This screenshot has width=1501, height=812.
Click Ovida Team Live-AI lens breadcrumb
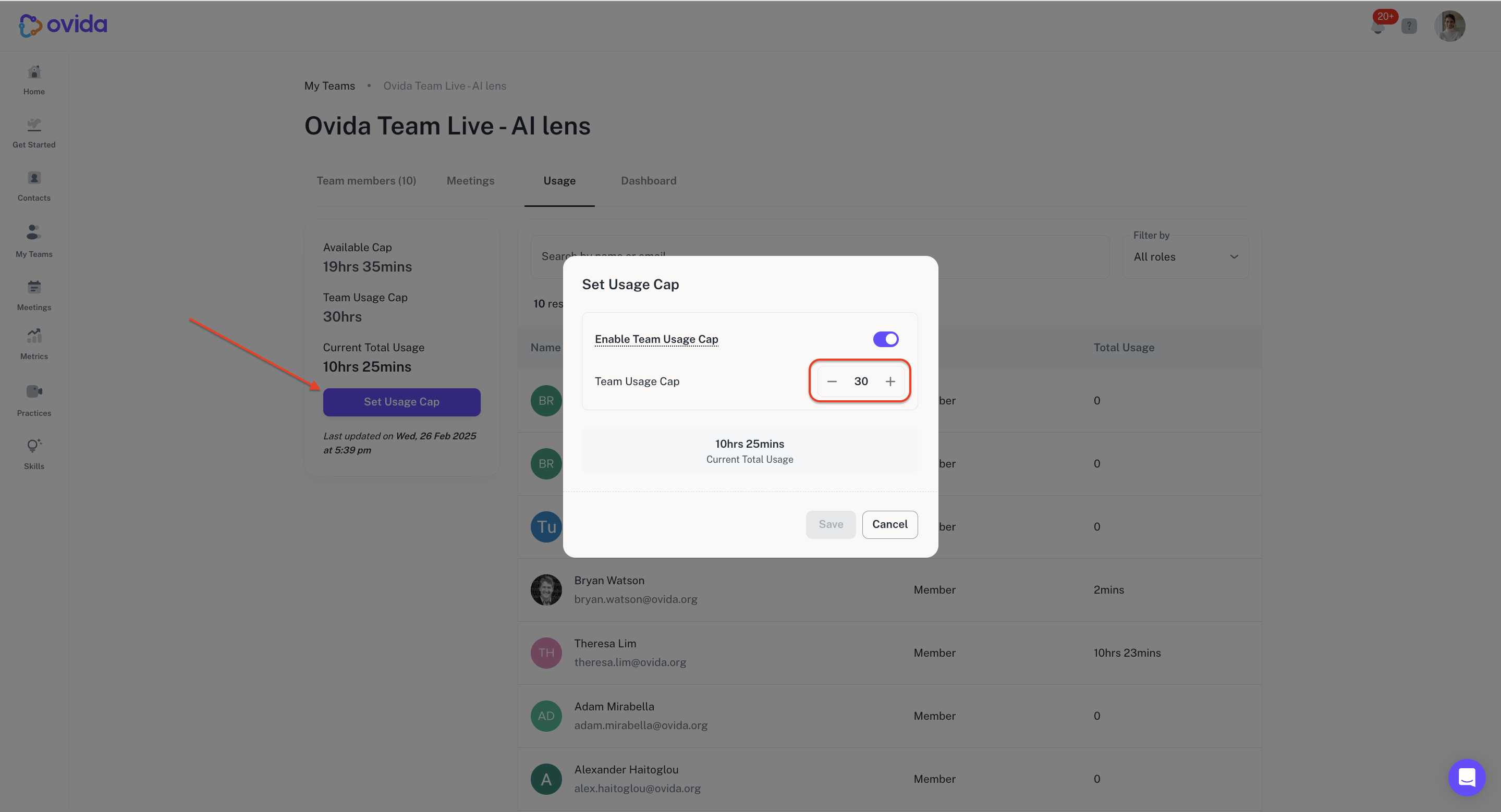pyautogui.click(x=445, y=86)
